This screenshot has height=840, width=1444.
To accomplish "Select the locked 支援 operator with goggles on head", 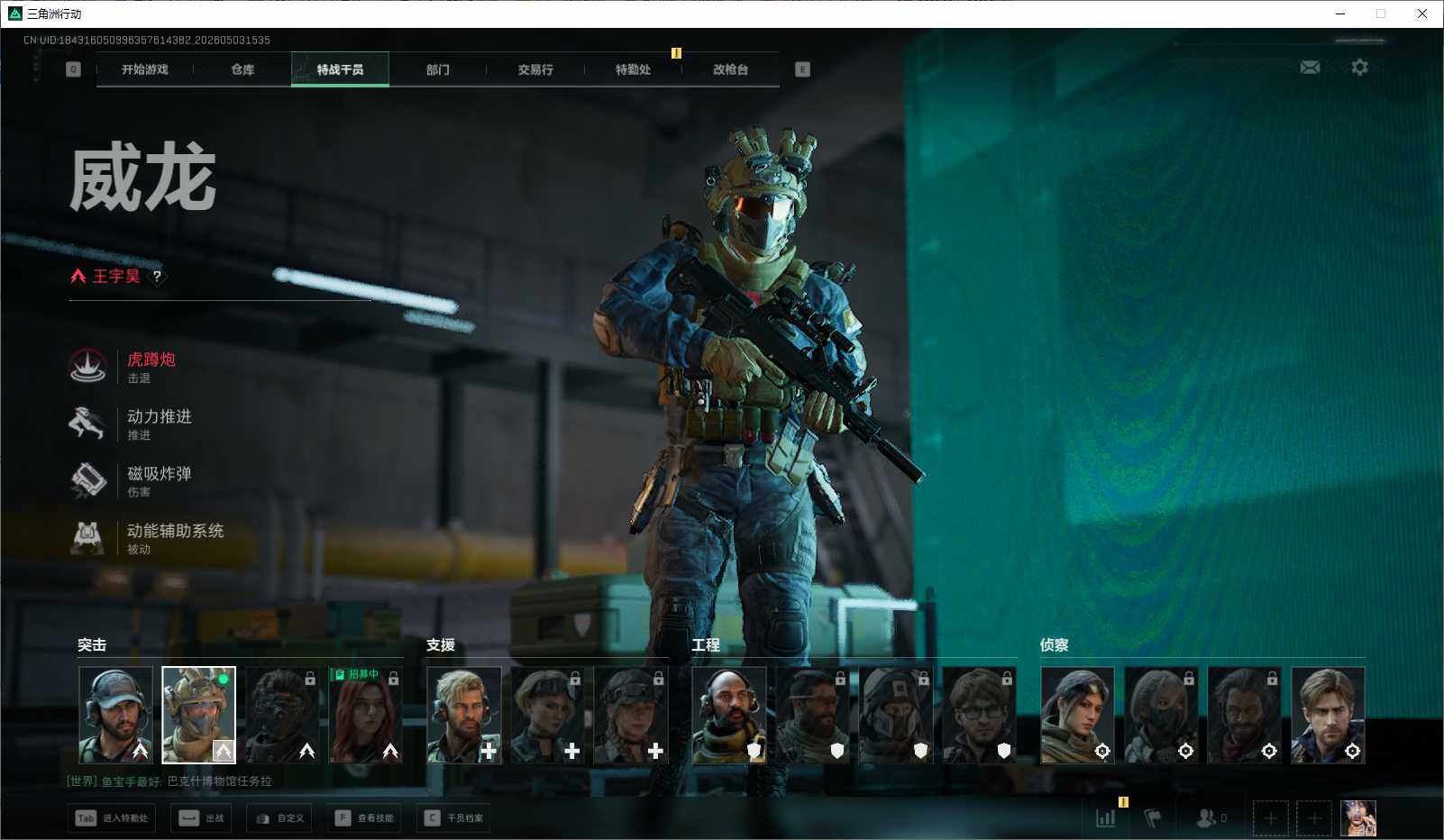I will pyautogui.click(x=547, y=716).
